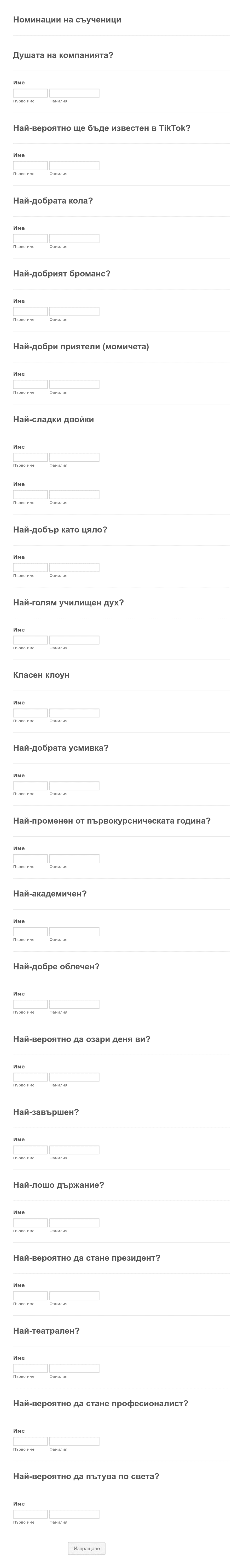This screenshot has height=1568, width=243.
Task: Click the upper last name field under Най-сладки двойки
Action: [74, 457]
